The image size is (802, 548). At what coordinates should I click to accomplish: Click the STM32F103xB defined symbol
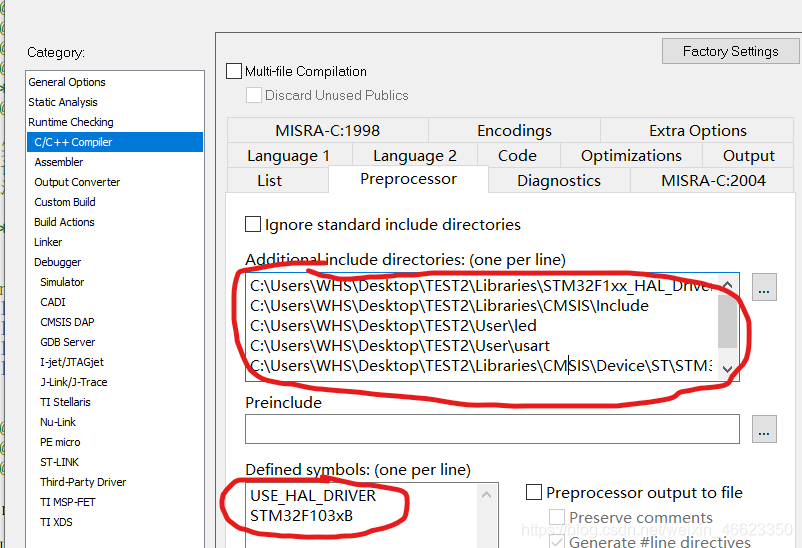pos(302,515)
